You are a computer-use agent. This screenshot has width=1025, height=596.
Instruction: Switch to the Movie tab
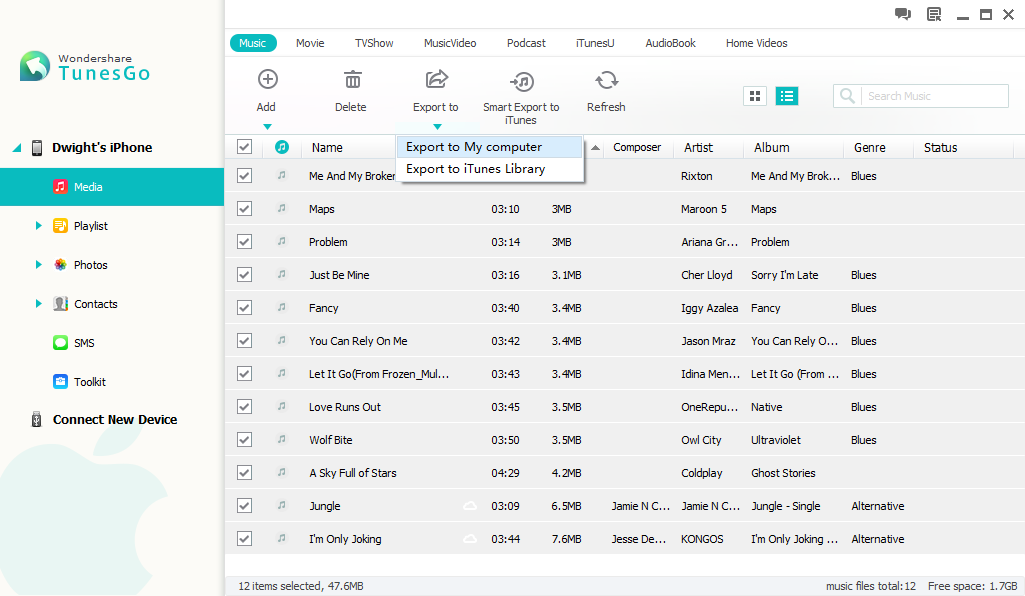click(x=310, y=43)
